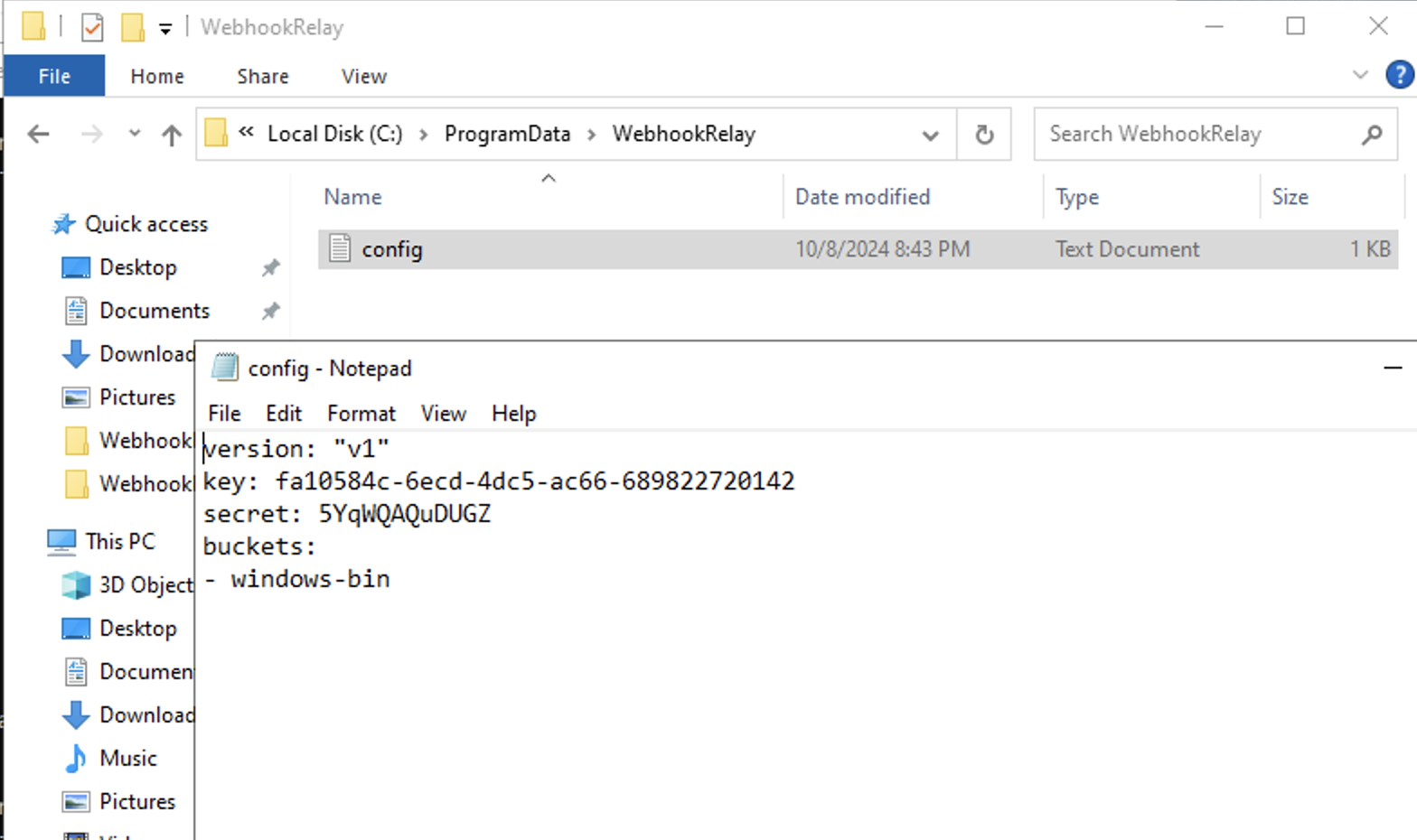
Task: Open the address bar history dropdown
Action: 930,135
